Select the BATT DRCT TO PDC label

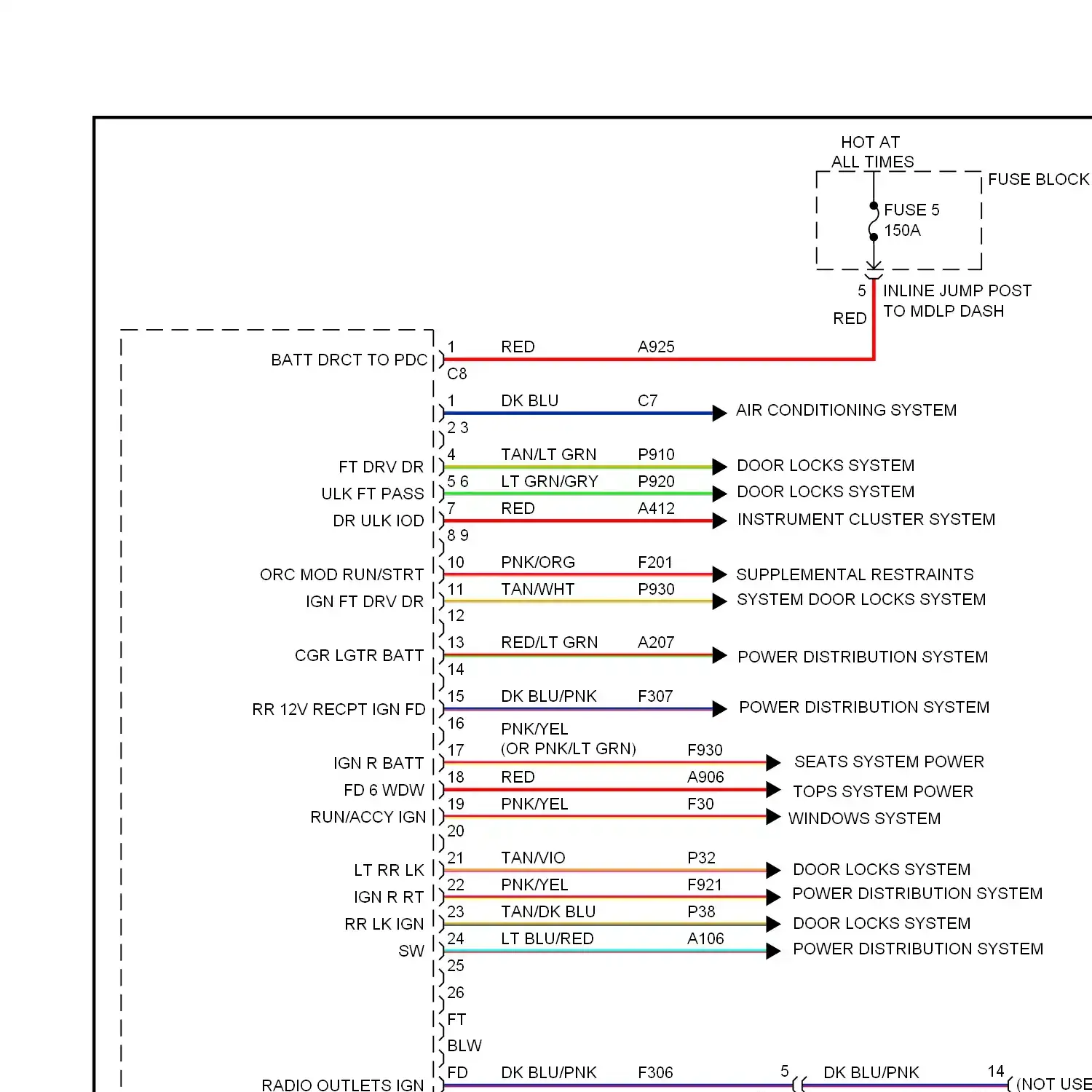[349, 360]
